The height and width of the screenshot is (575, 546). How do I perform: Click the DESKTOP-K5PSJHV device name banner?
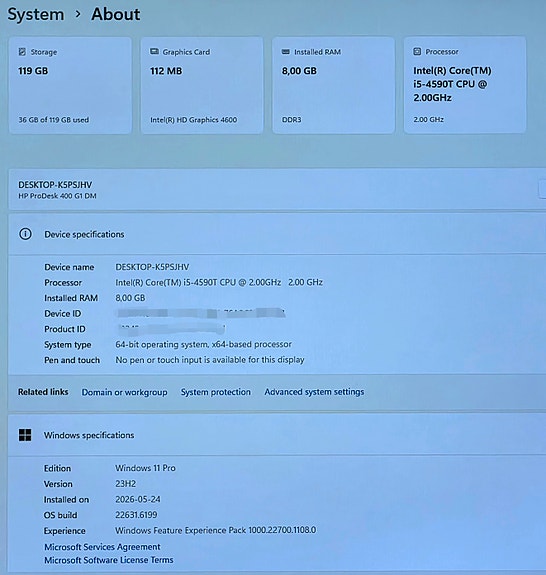tap(277, 189)
